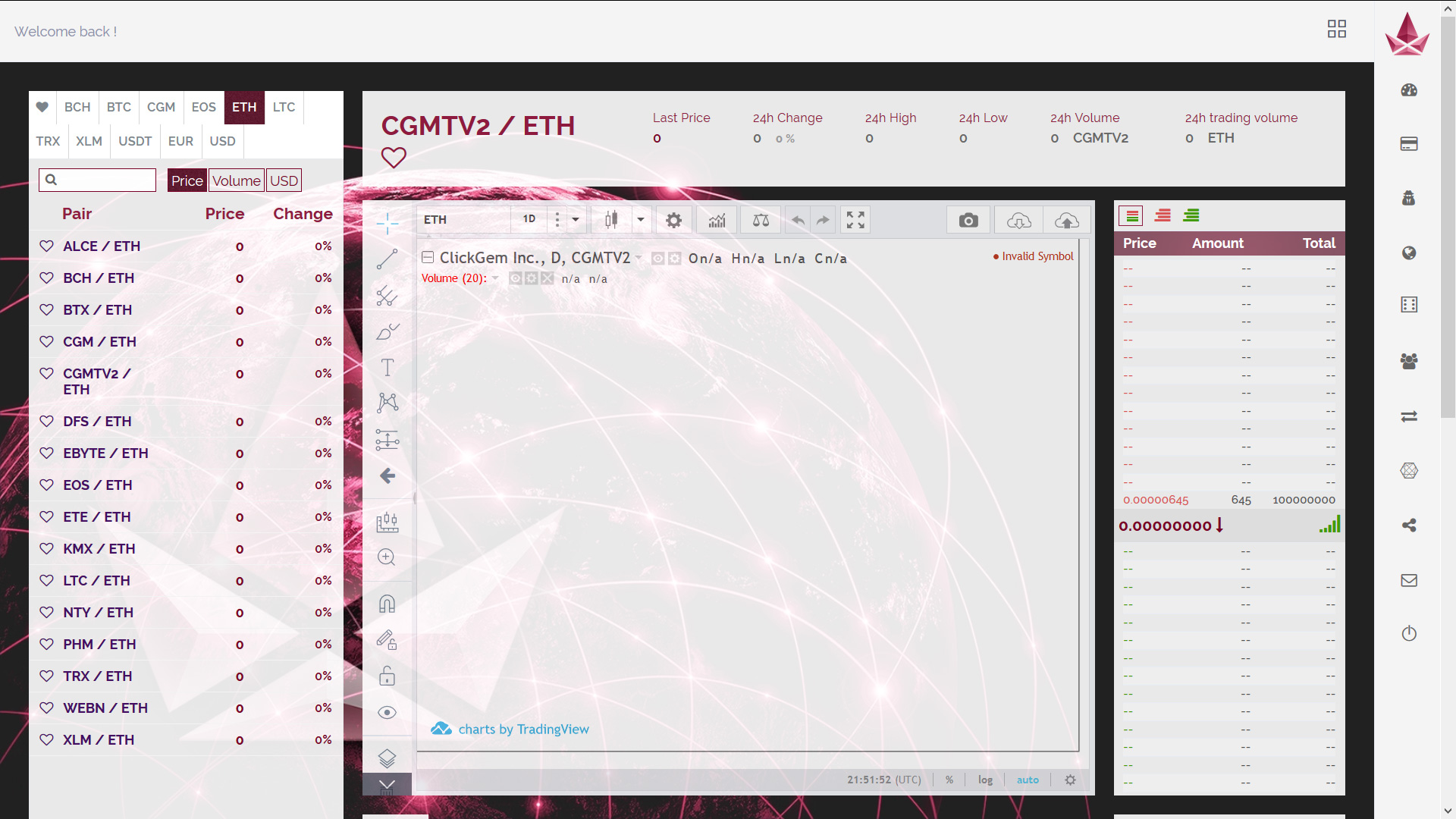
Task: Toggle magnet mode on the chart
Action: click(388, 604)
